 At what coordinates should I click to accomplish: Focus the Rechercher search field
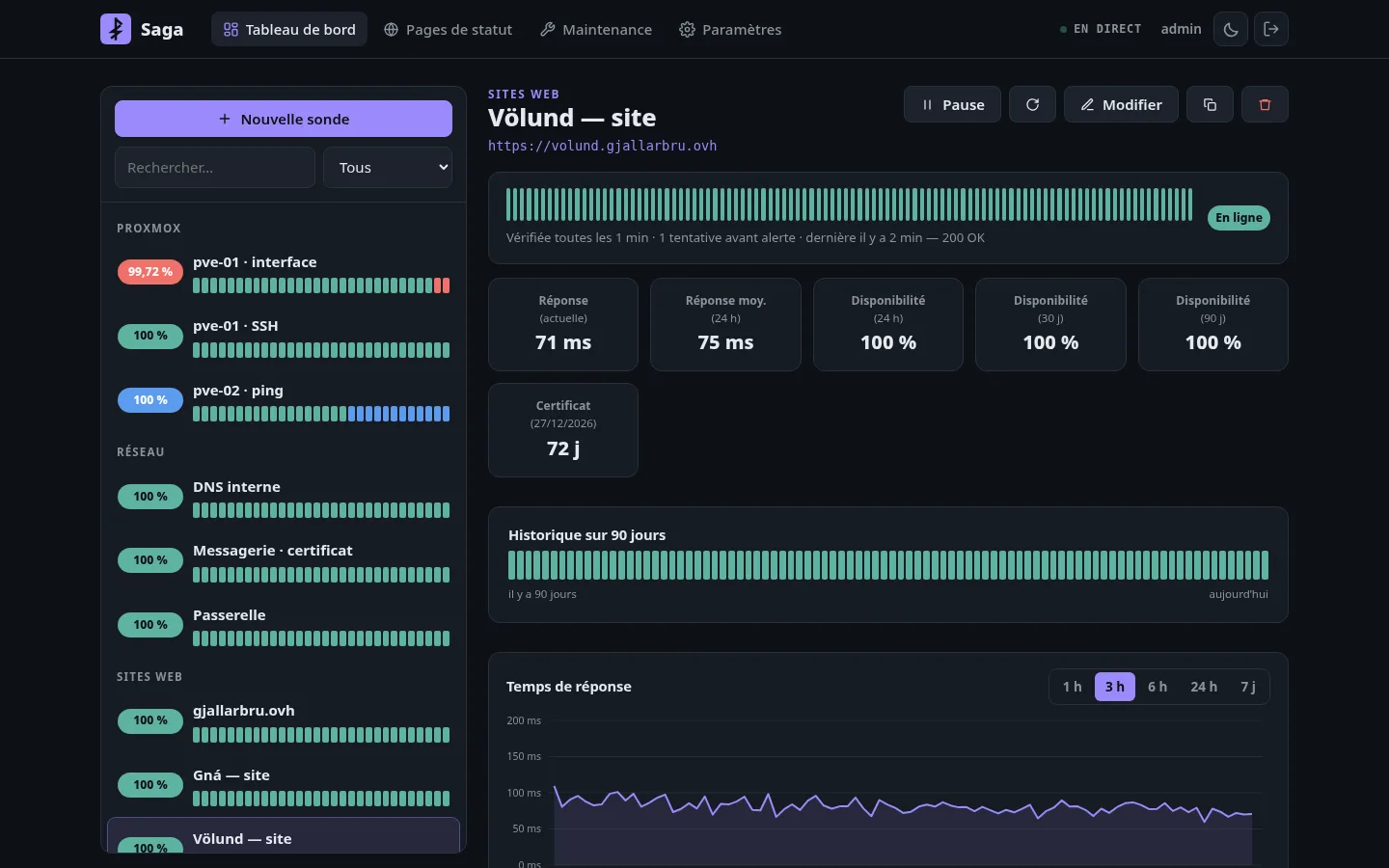coord(215,168)
